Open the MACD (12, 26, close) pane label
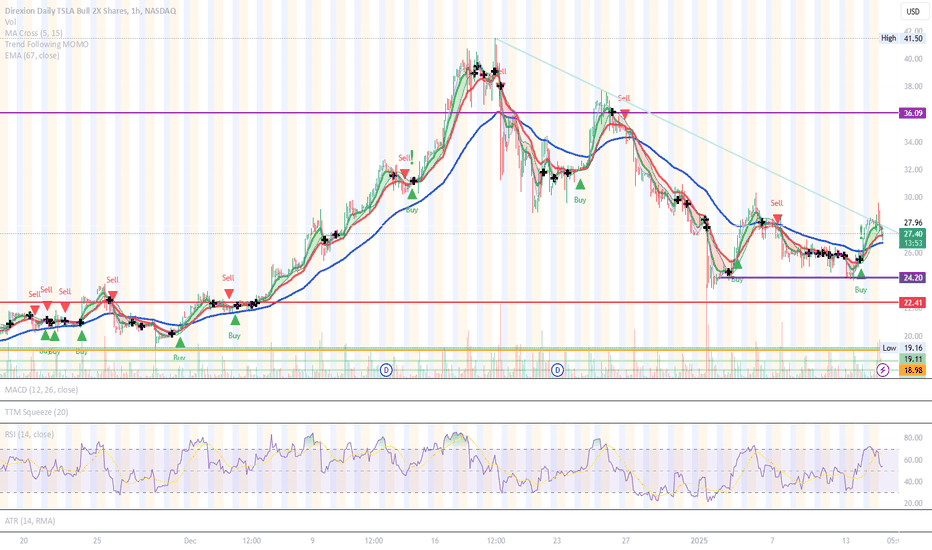The height and width of the screenshot is (550, 932). click(41, 390)
